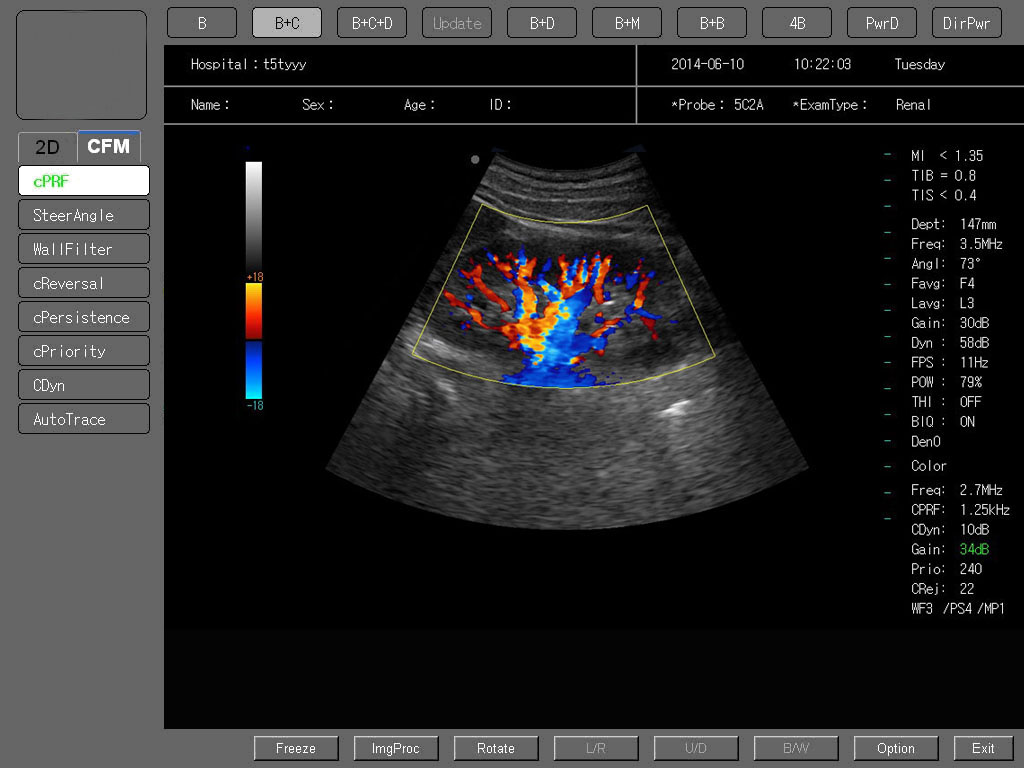Image resolution: width=1024 pixels, height=768 pixels.
Task: Expand the SteerAngle control
Action: 83,215
